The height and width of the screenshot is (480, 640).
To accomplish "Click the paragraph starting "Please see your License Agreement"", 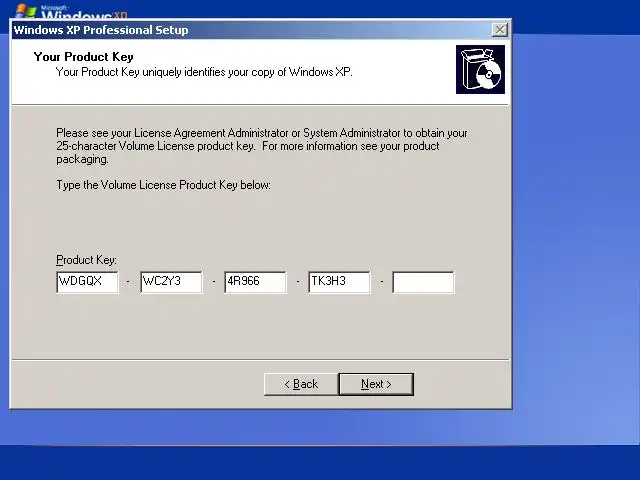I will pyautogui.click(x=262, y=146).
